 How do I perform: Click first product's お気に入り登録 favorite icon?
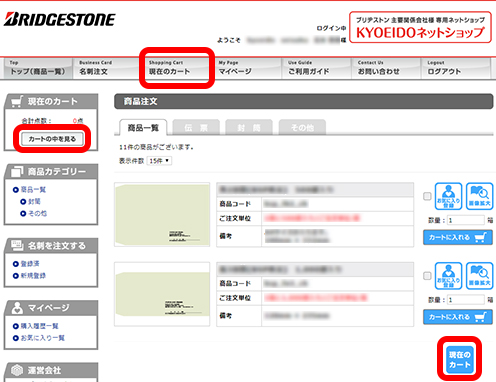448,196
